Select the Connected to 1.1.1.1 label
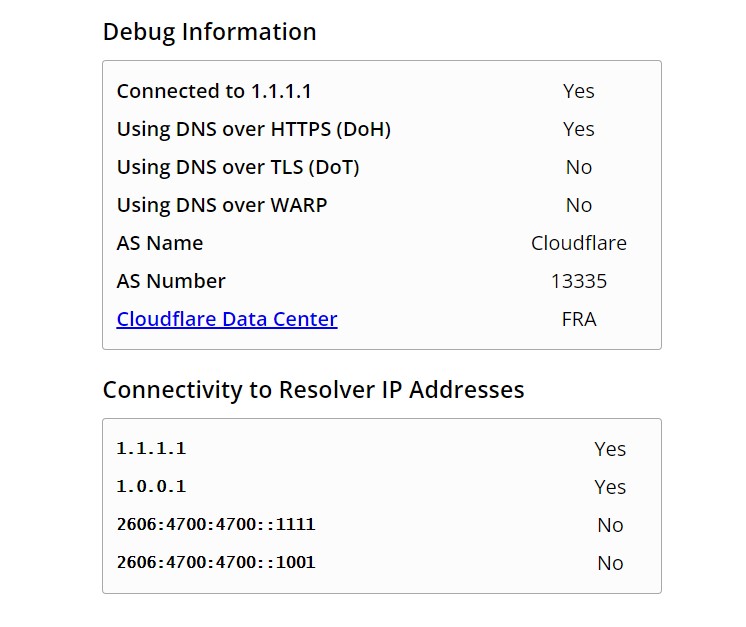 pyautogui.click(x=214, y=91)
